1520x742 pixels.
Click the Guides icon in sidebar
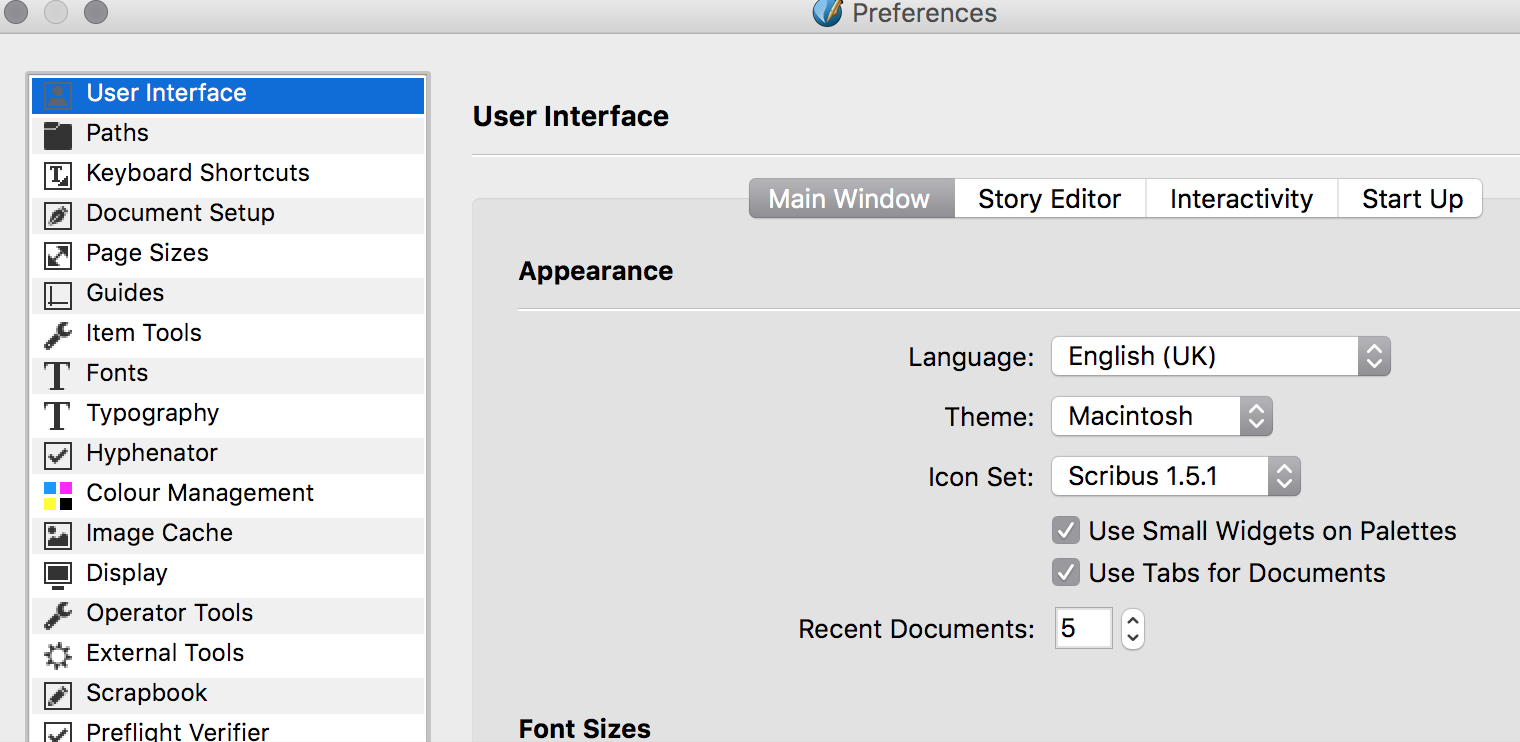58,294
